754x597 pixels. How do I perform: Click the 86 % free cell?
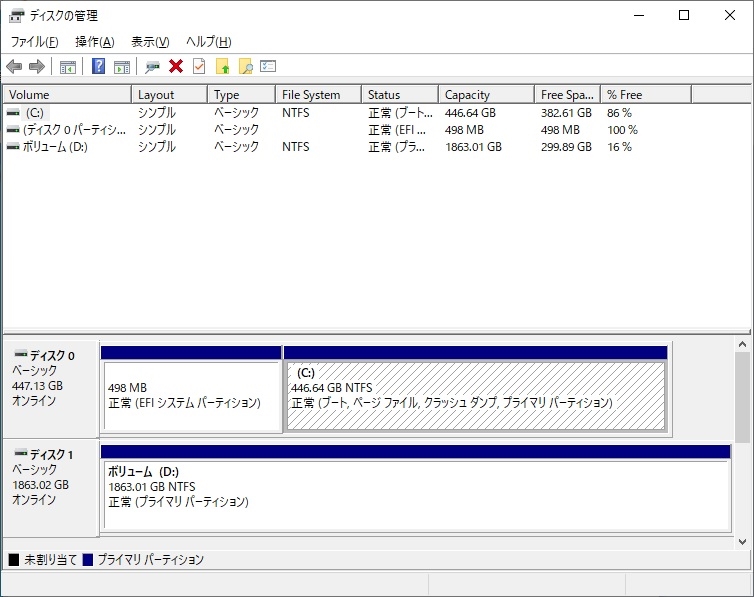(619, 113)
